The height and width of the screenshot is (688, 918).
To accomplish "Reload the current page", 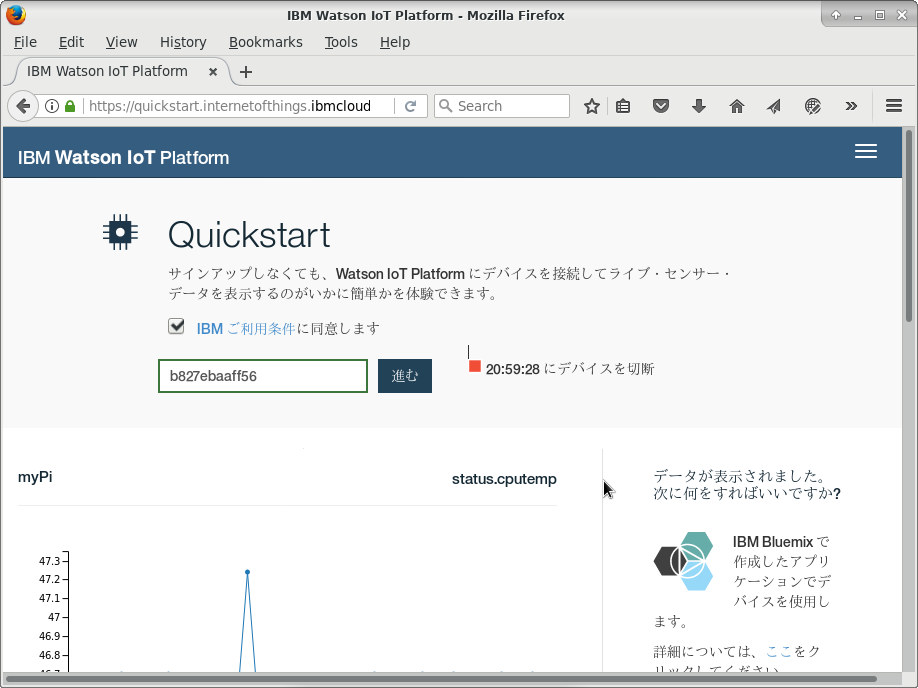I will pyautogui.click(x=411, y=105).
